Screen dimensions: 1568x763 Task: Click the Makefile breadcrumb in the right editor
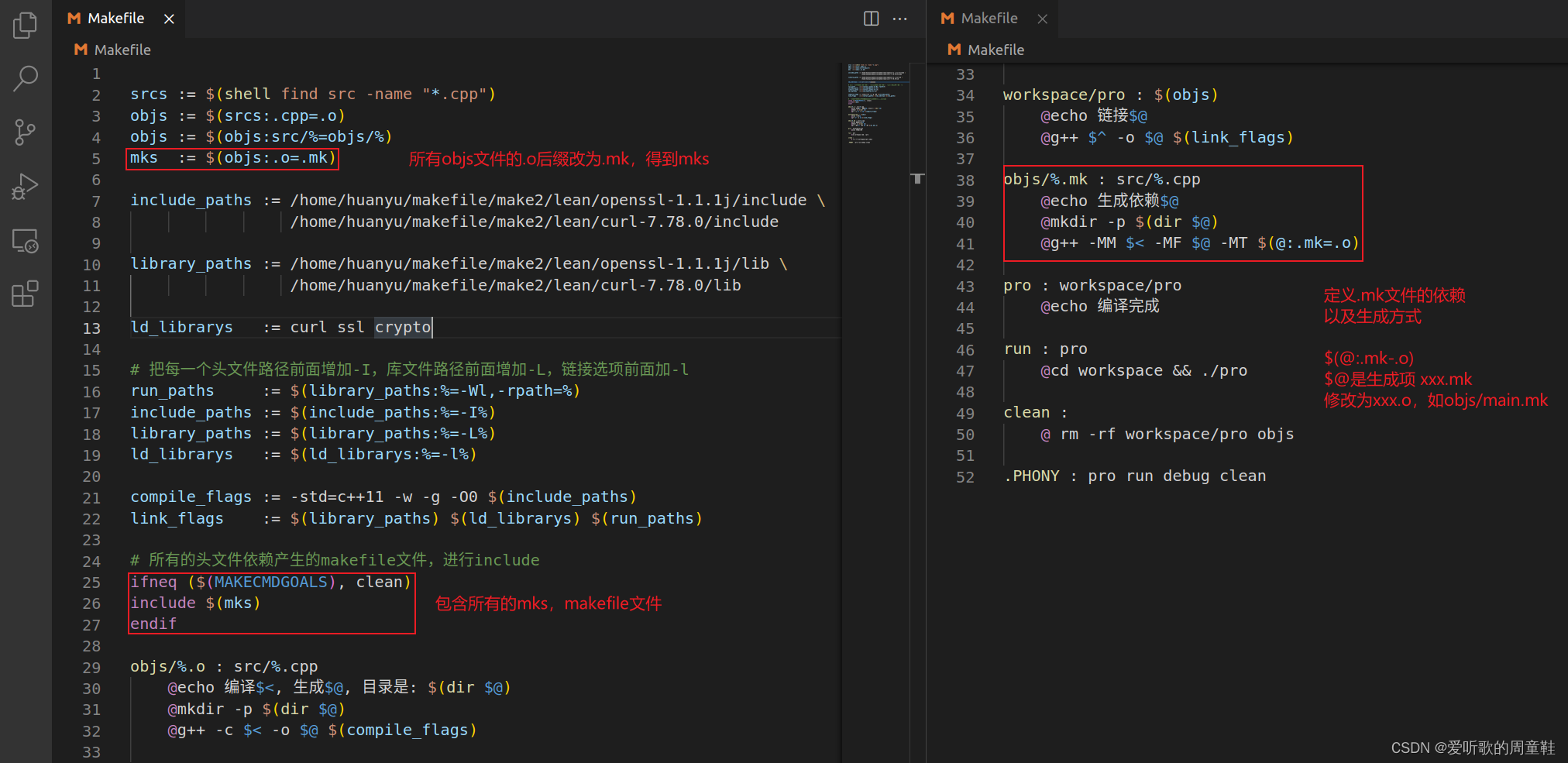point(986,50)
